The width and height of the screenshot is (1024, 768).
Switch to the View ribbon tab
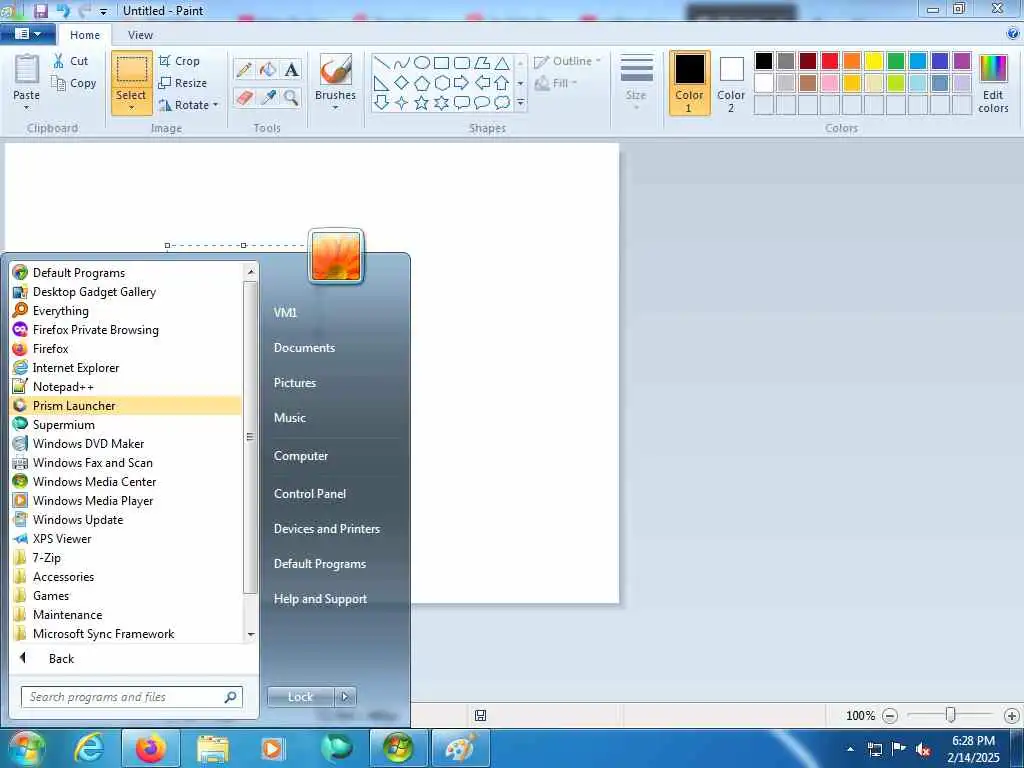[x=140, y=35]
